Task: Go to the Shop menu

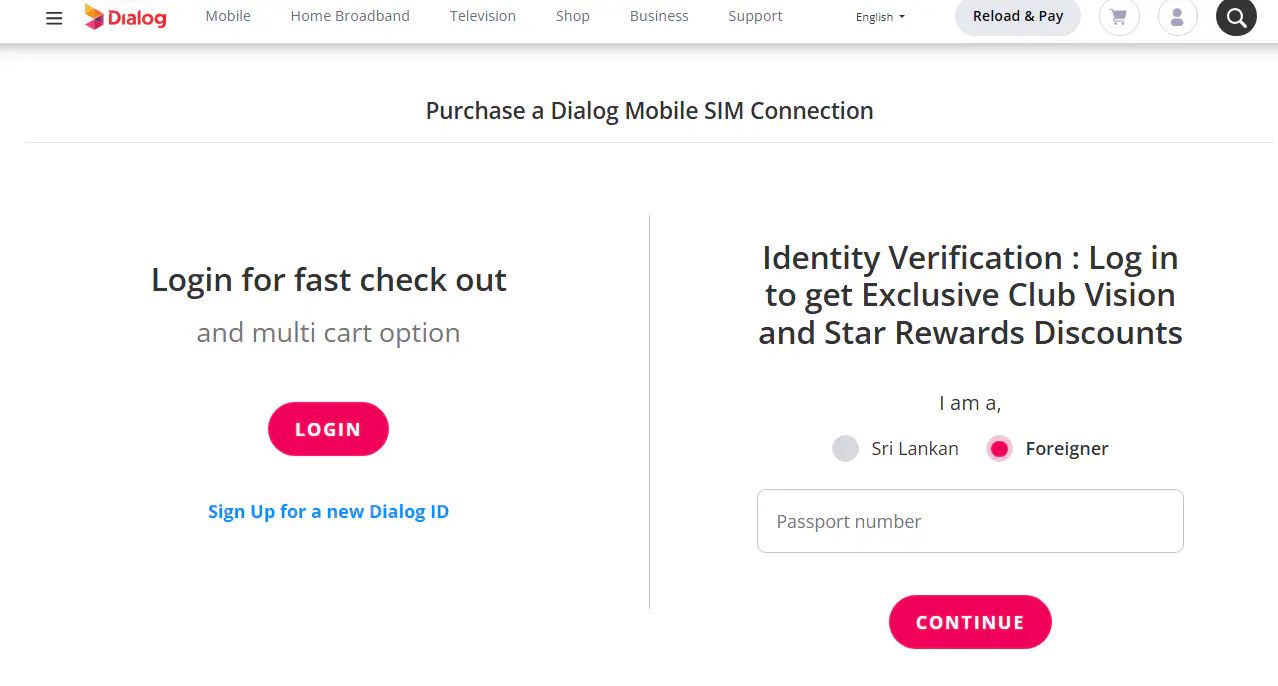Action: 573,16
